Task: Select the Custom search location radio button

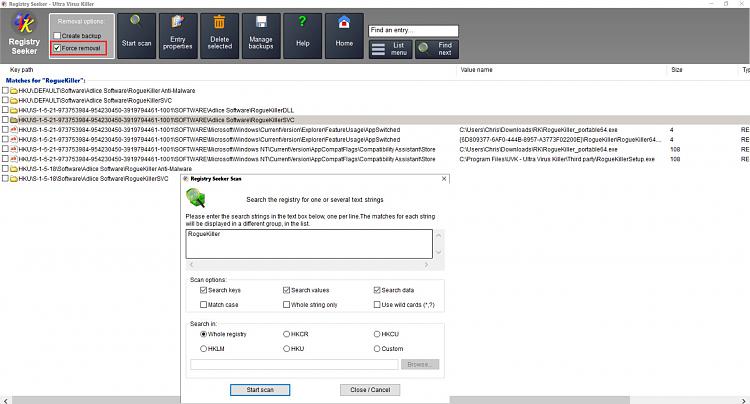Action: click(377, 349)
